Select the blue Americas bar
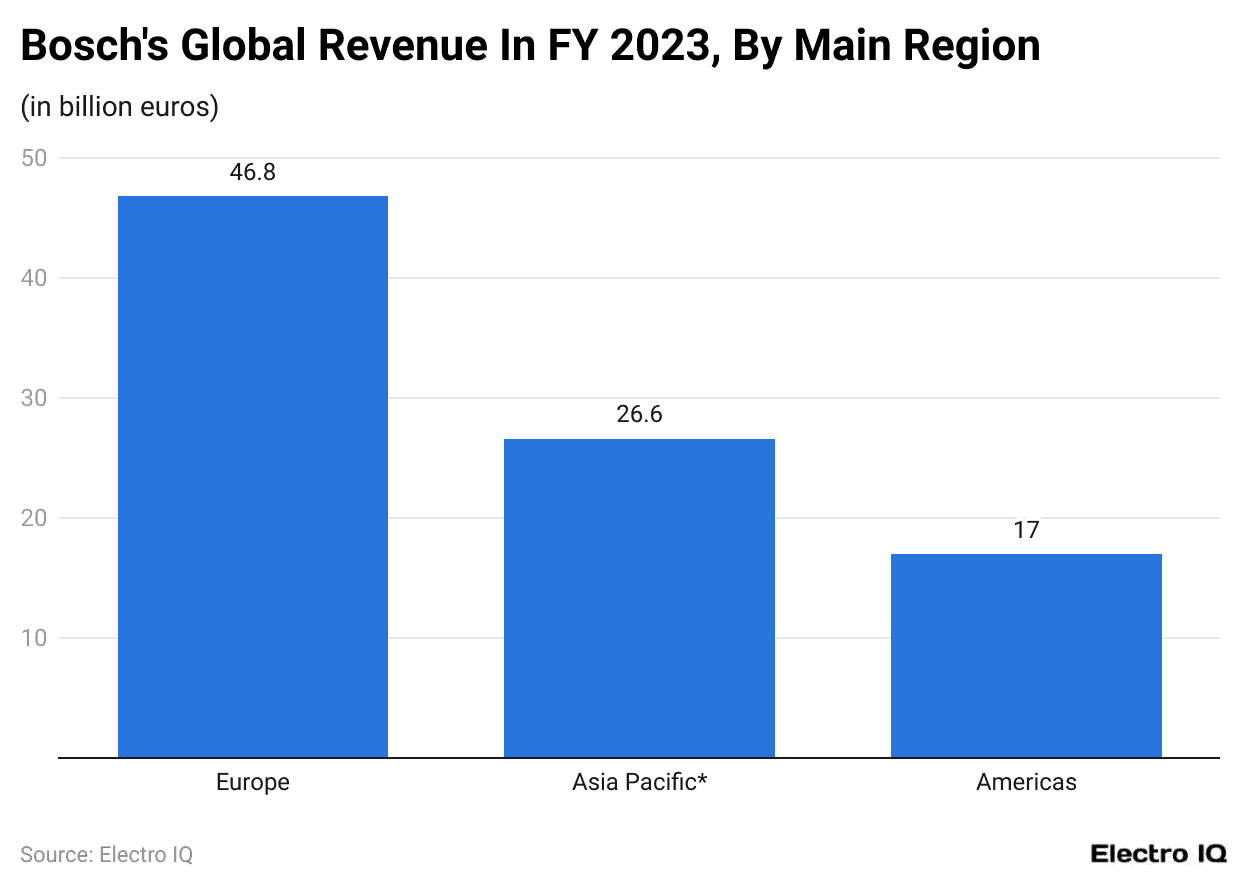This screenshot has width=1240, height=888. point(1026,655)
